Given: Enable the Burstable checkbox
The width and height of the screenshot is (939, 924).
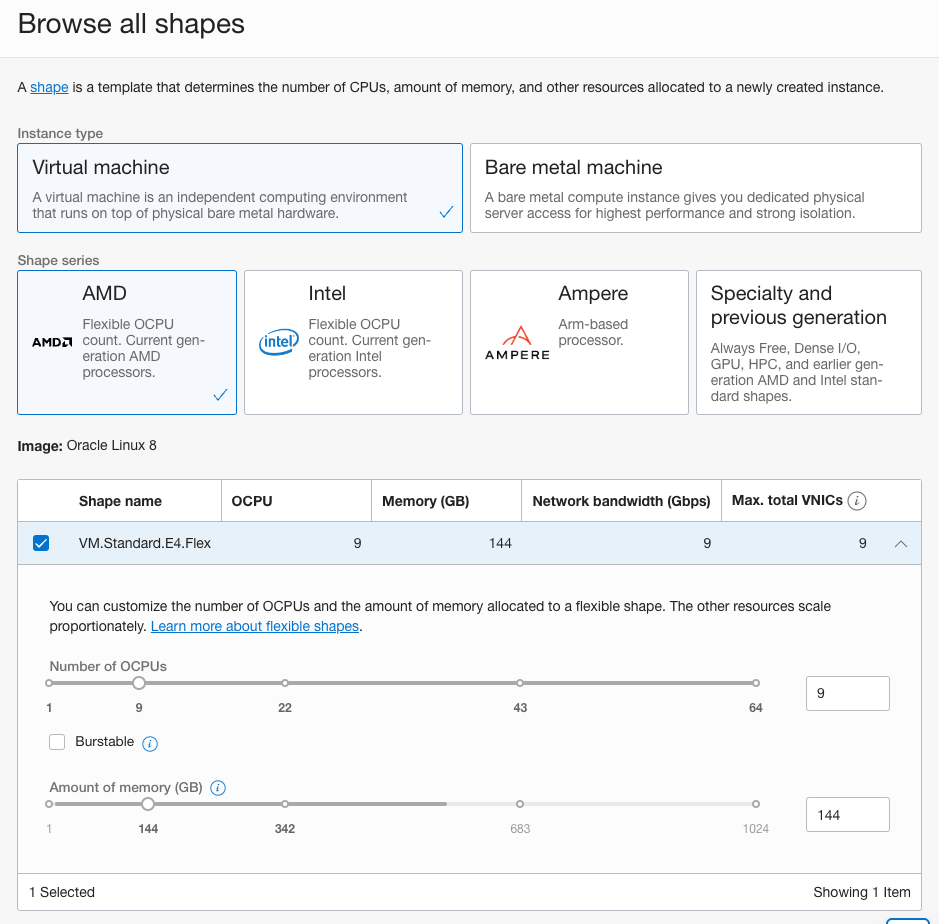Looking at the screenshot, I should (57, 742).
